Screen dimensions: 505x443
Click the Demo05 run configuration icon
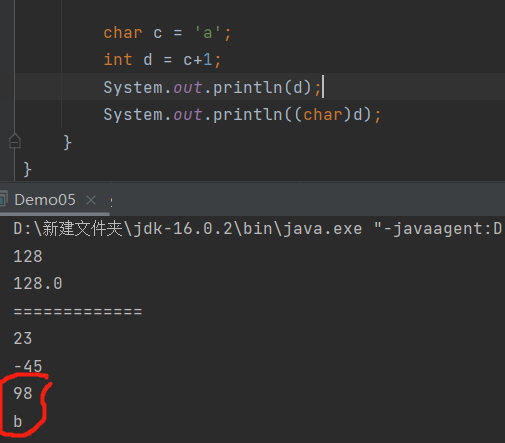3,199
